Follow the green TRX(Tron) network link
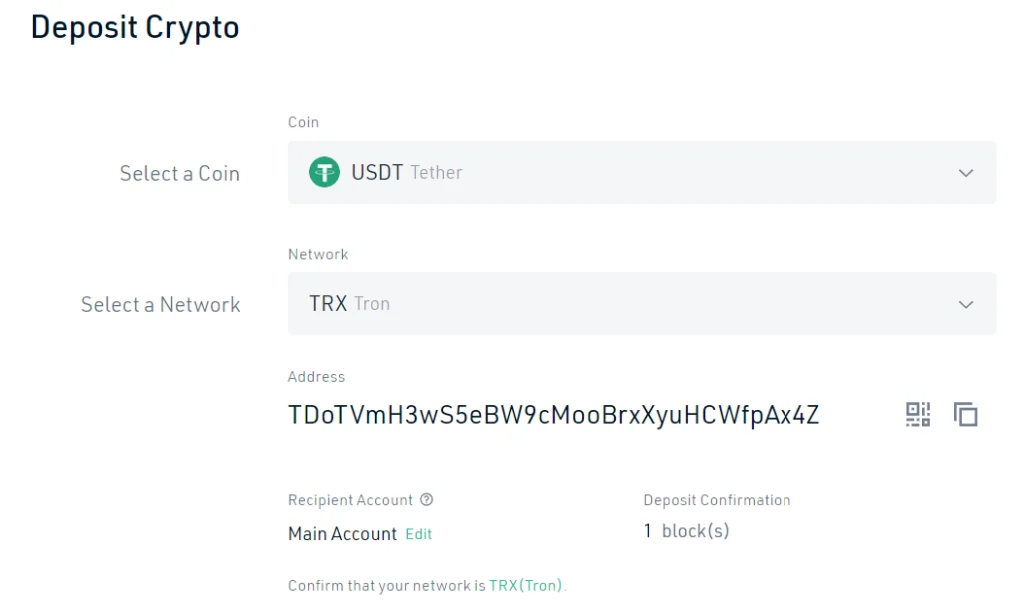 pyautogui.click(x=527, y=586)
